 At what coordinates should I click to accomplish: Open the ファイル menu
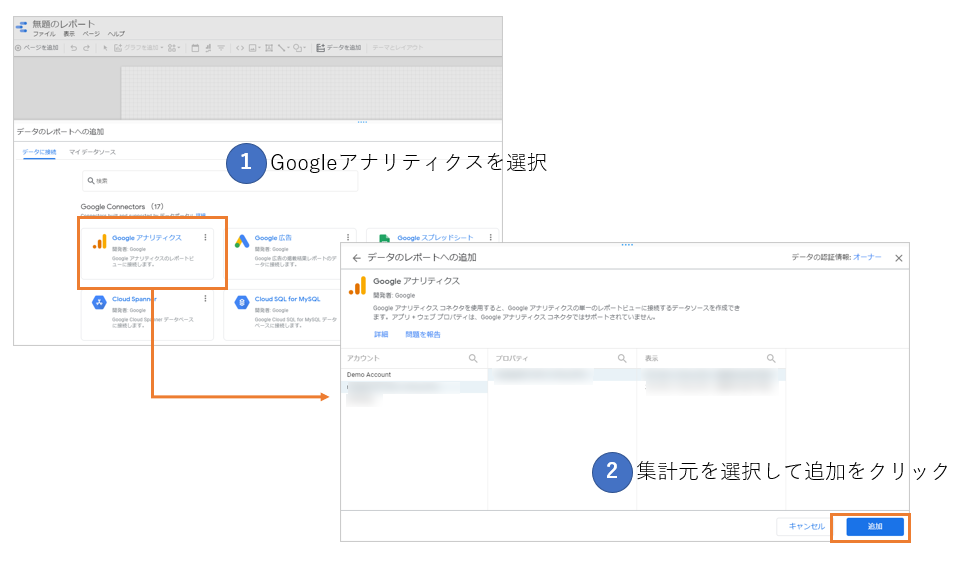point(44,34)
